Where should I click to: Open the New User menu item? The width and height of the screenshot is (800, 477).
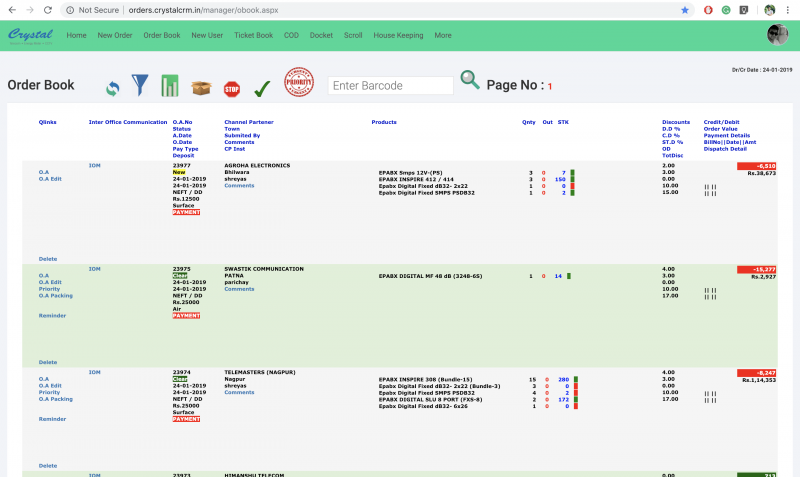pyautogui.click(x=207, y=35)
